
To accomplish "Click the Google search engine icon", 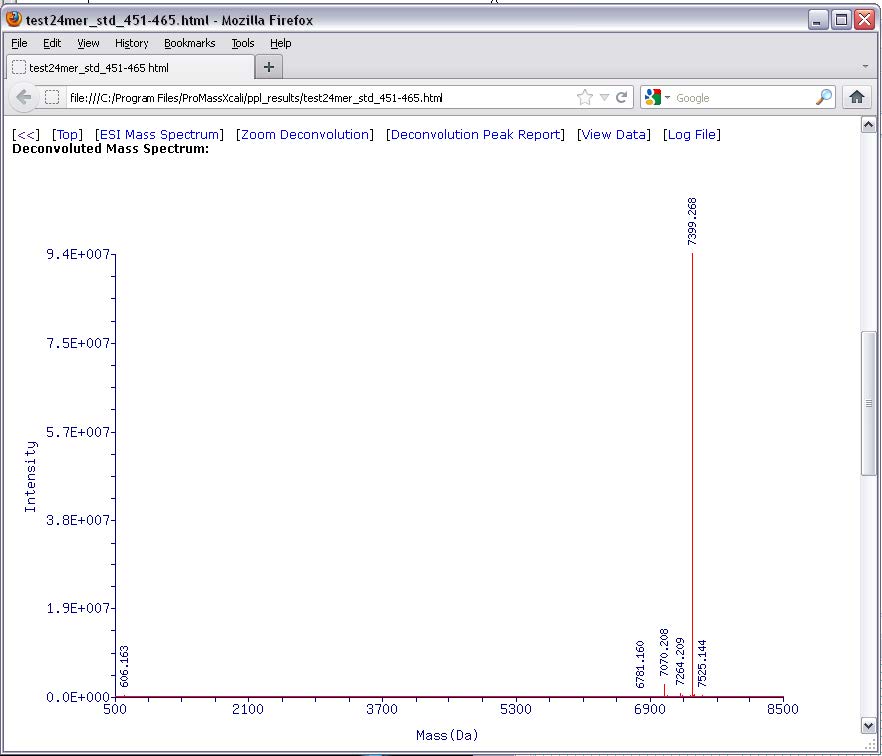I will 652,97.
